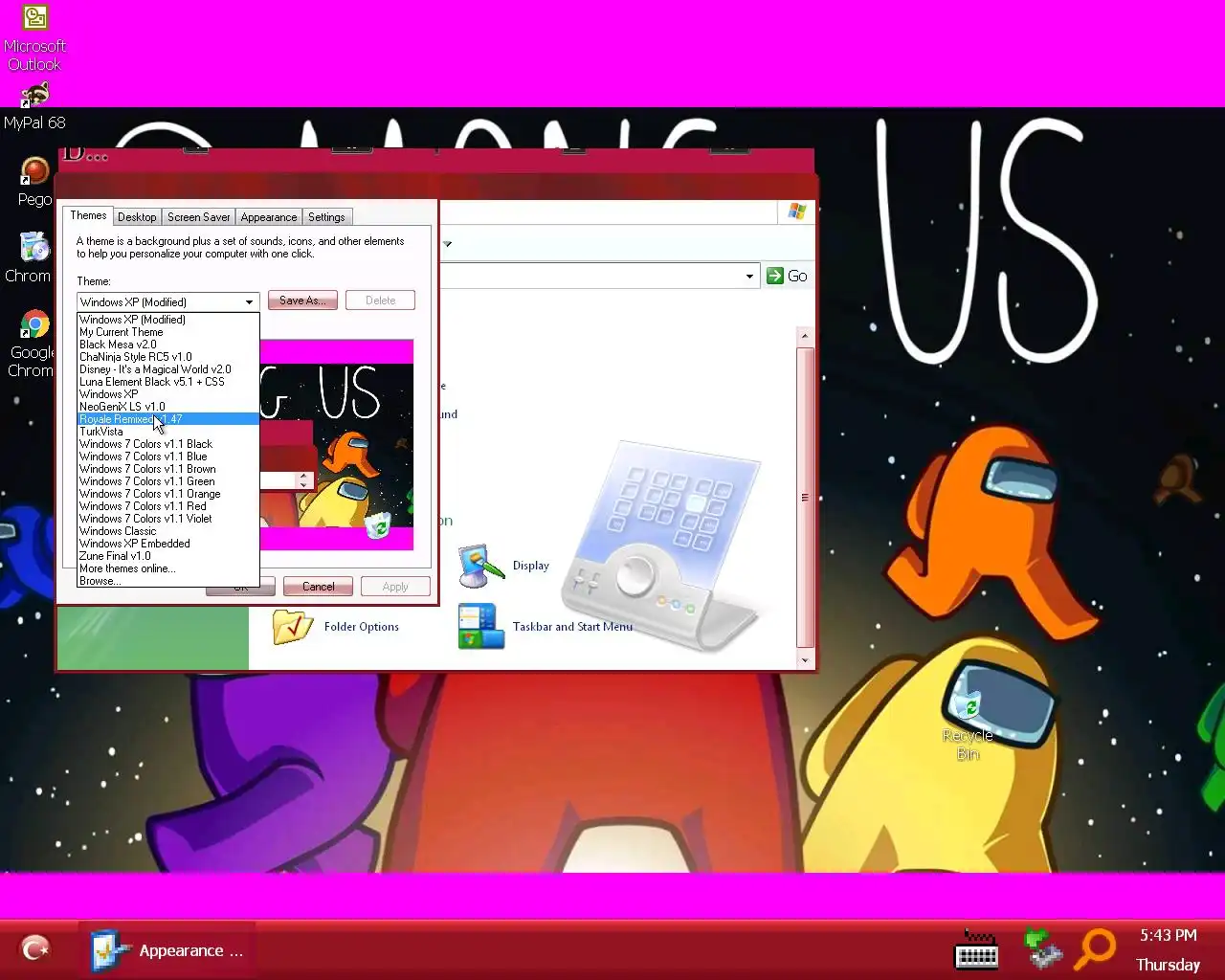1225x980 pixels.
Task: Open MyPal 68 desktop shortcut
Action: coord(34,107)
